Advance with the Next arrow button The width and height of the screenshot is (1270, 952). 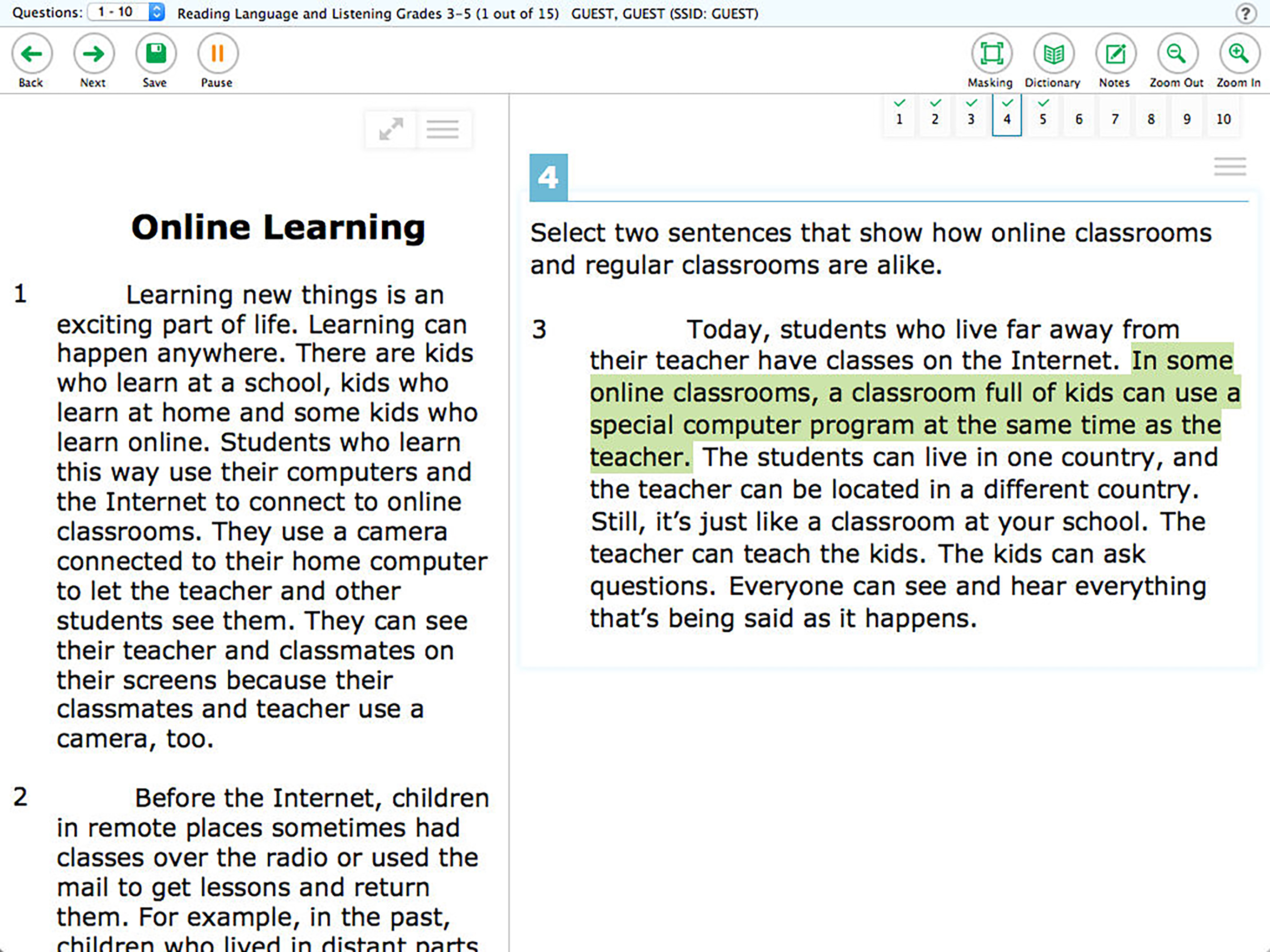click(x=93, y=54)
